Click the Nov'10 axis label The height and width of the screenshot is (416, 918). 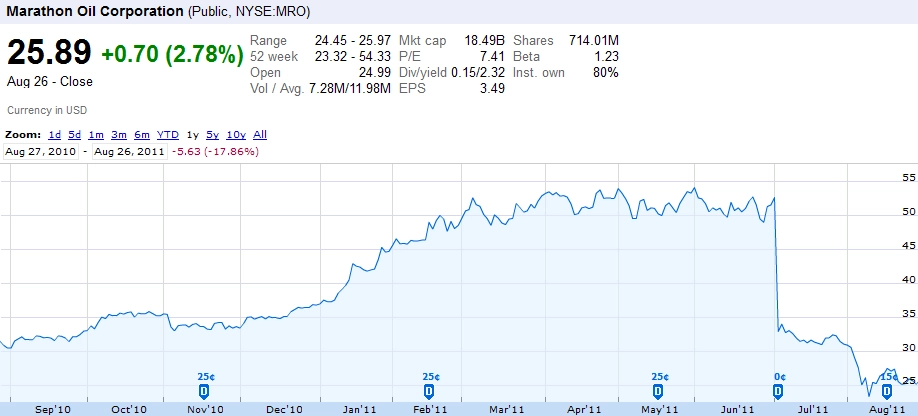coord(205,409)
